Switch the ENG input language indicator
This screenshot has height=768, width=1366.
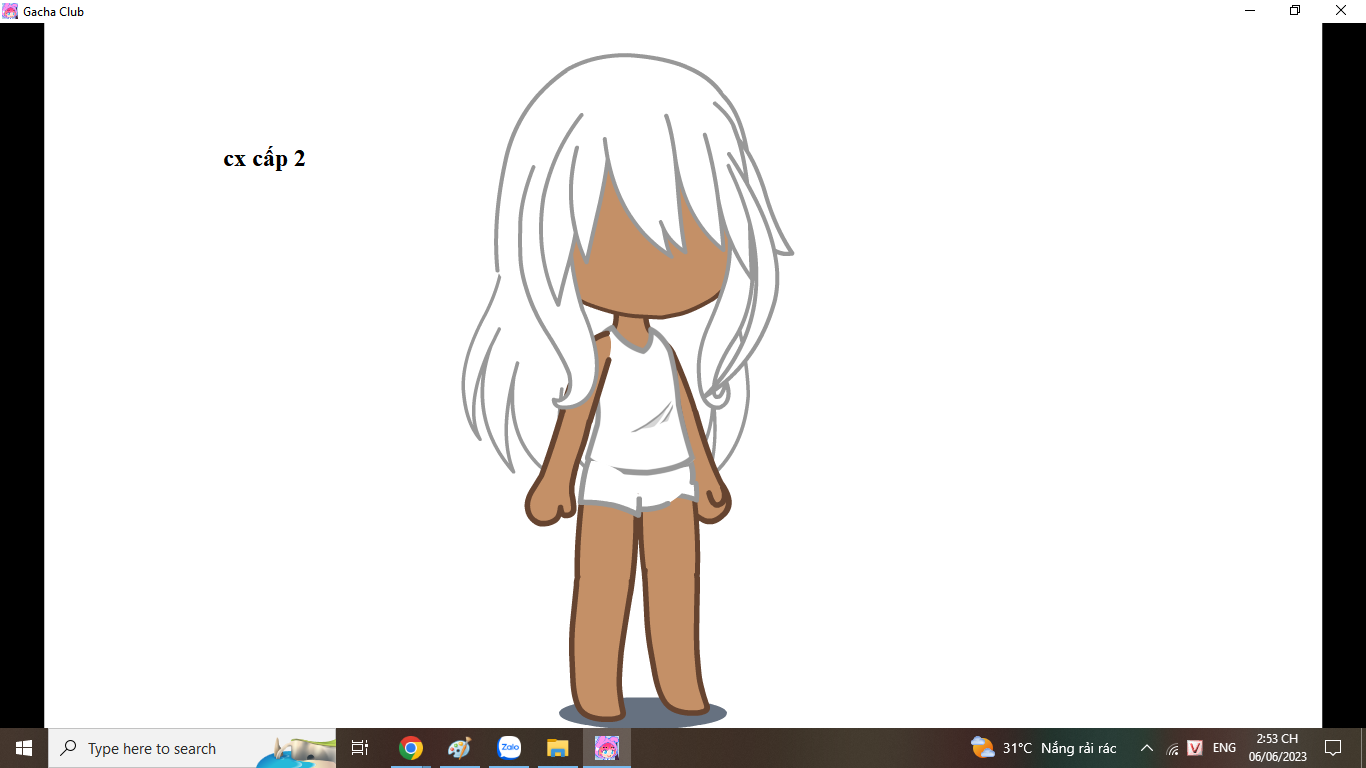1224,748
